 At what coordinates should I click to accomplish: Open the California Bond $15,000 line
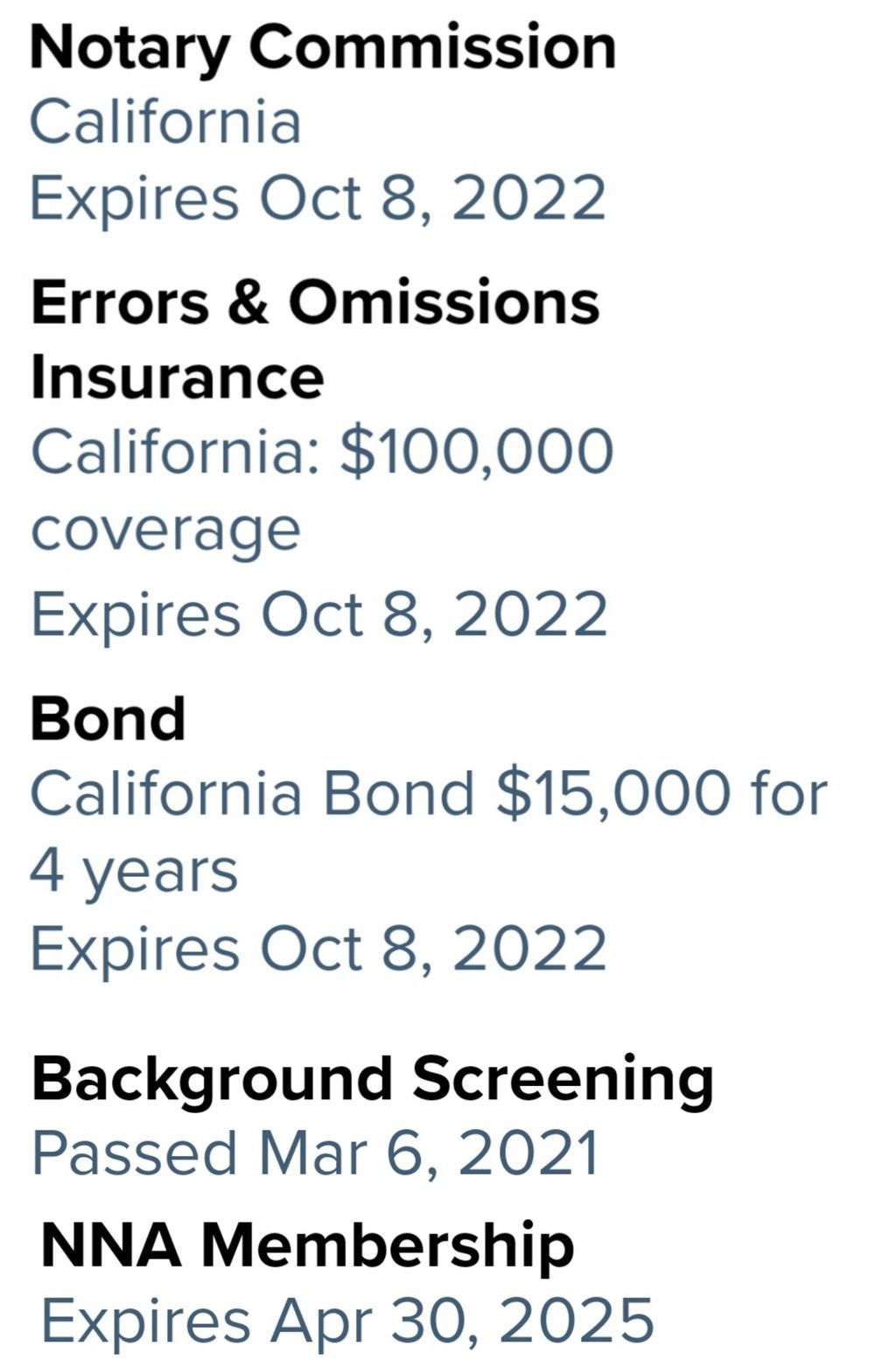pyautogui.click(x=429, y=795)
